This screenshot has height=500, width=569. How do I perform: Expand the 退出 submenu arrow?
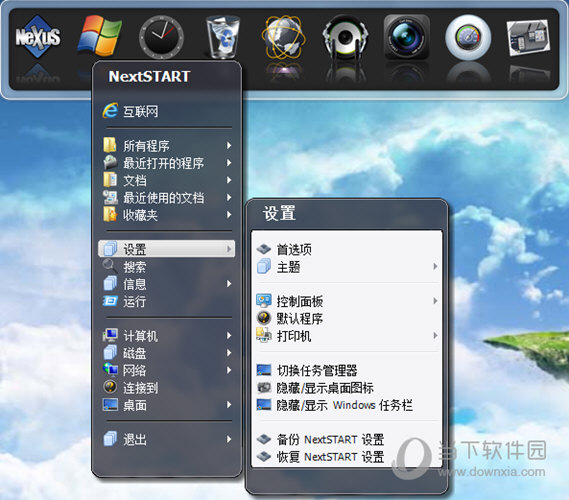point(229,439)
